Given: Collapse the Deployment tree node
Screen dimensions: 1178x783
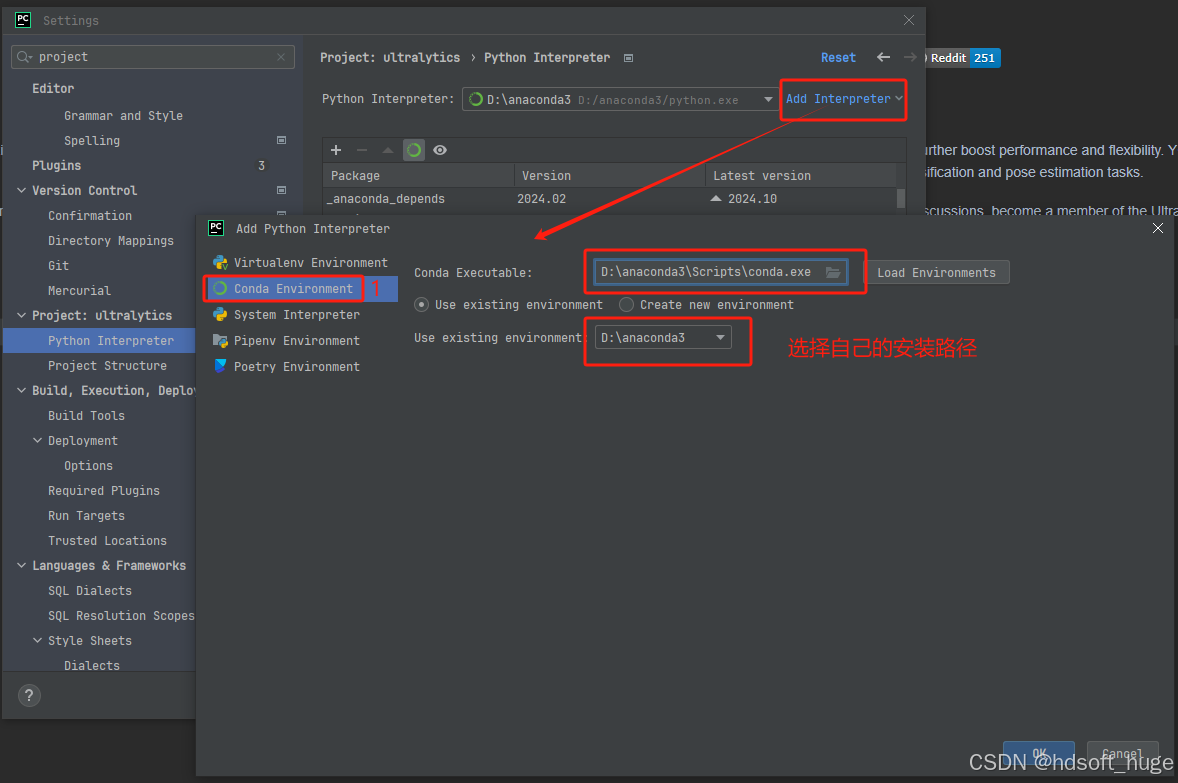Looking at the screenshot, I should [x=38, y=440].
